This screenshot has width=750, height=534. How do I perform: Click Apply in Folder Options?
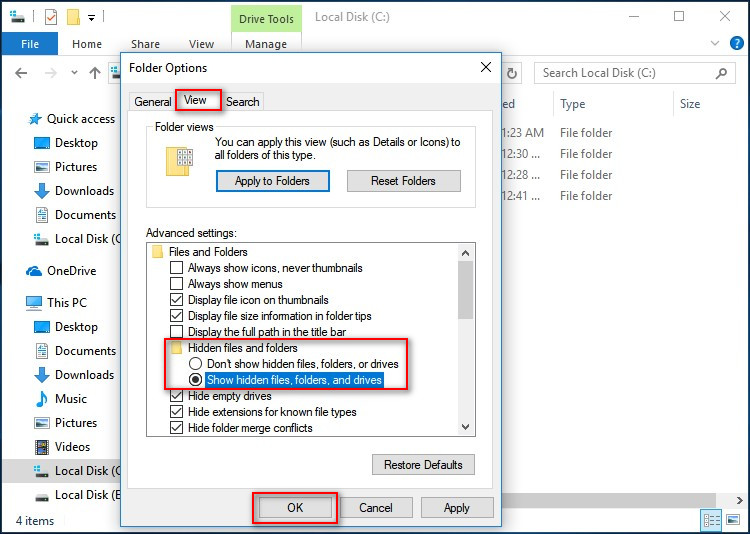click(457, 508)
